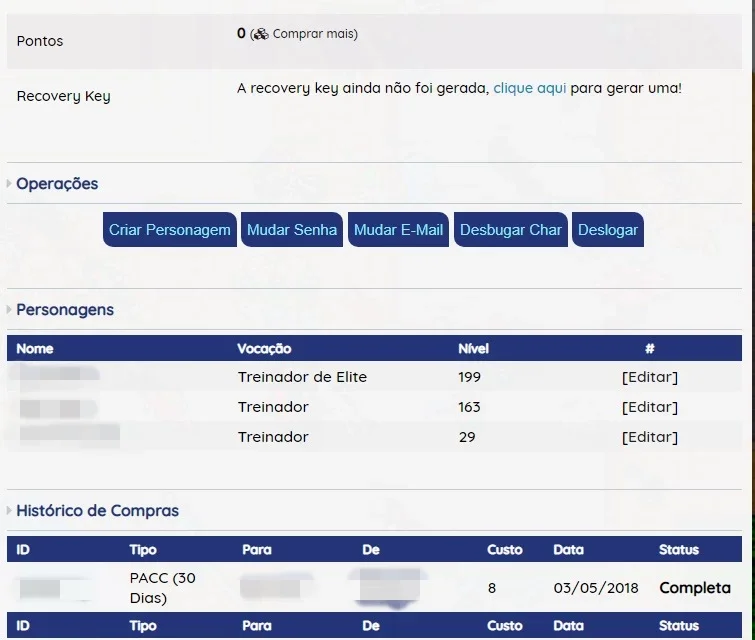This screenshot has width=755, height=640.
Task: Click the Operações section heading
Action: 57,183
